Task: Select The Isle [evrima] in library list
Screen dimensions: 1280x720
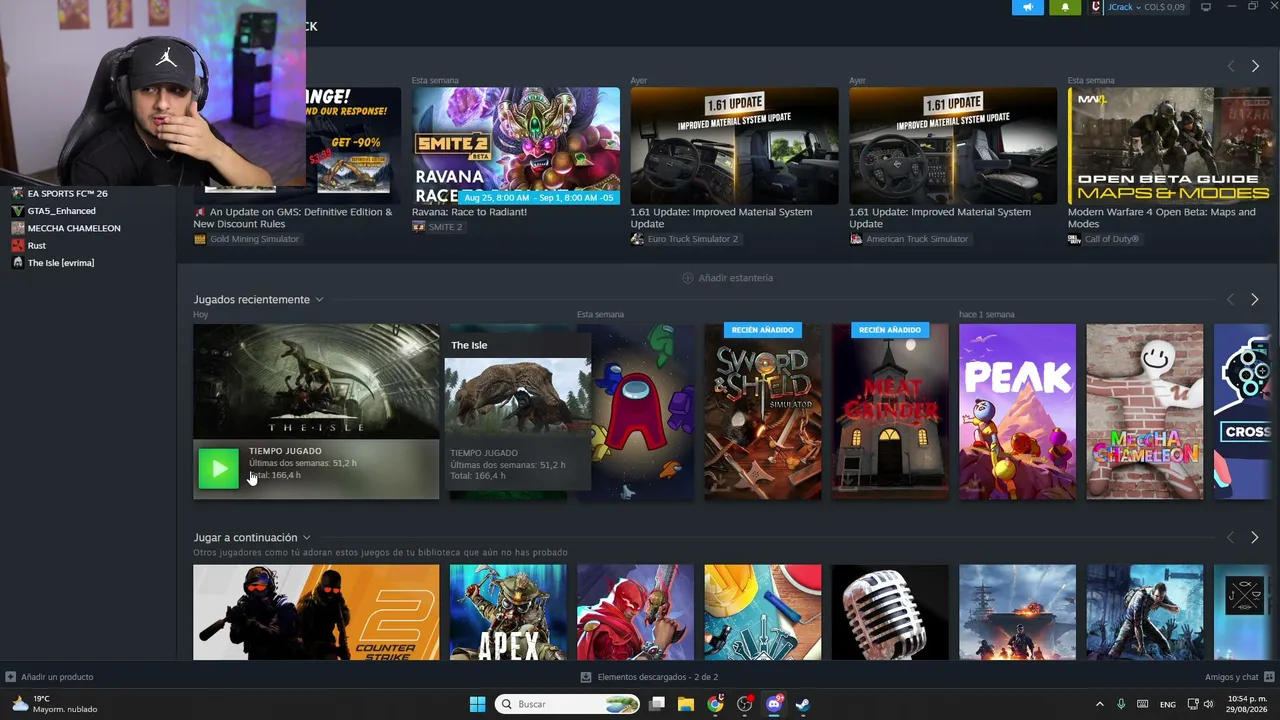Action: [x=61, y=263]
